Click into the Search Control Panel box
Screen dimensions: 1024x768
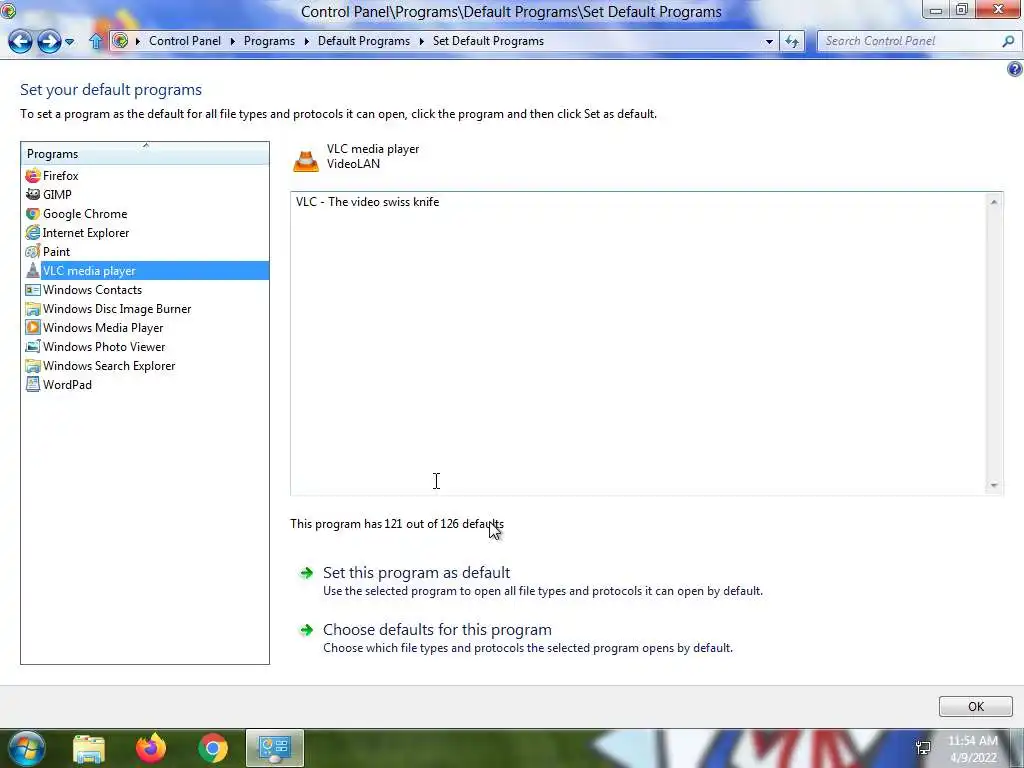pos(911,41)
